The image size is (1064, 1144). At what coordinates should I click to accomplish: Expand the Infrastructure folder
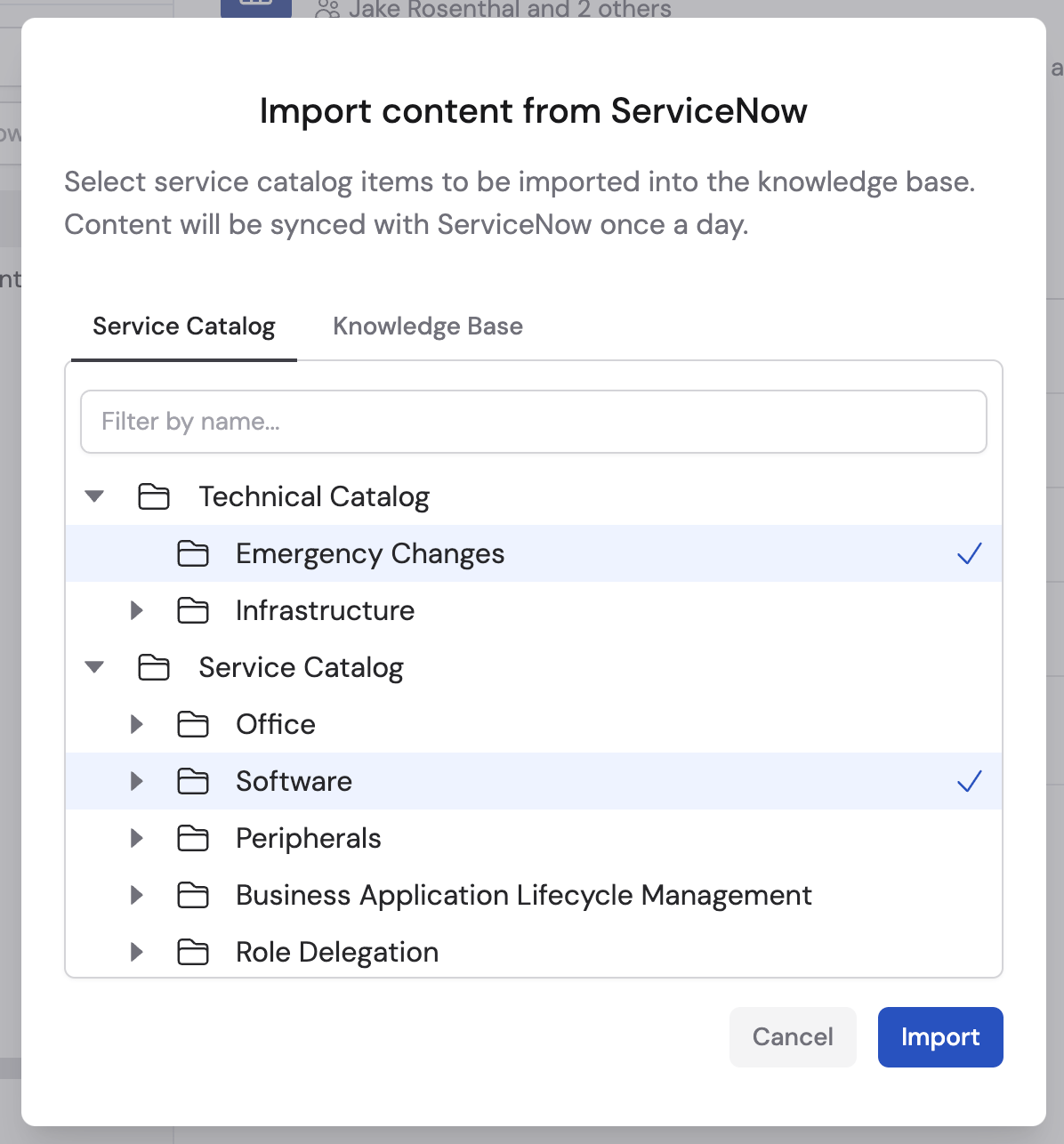(x=136, y=610)
